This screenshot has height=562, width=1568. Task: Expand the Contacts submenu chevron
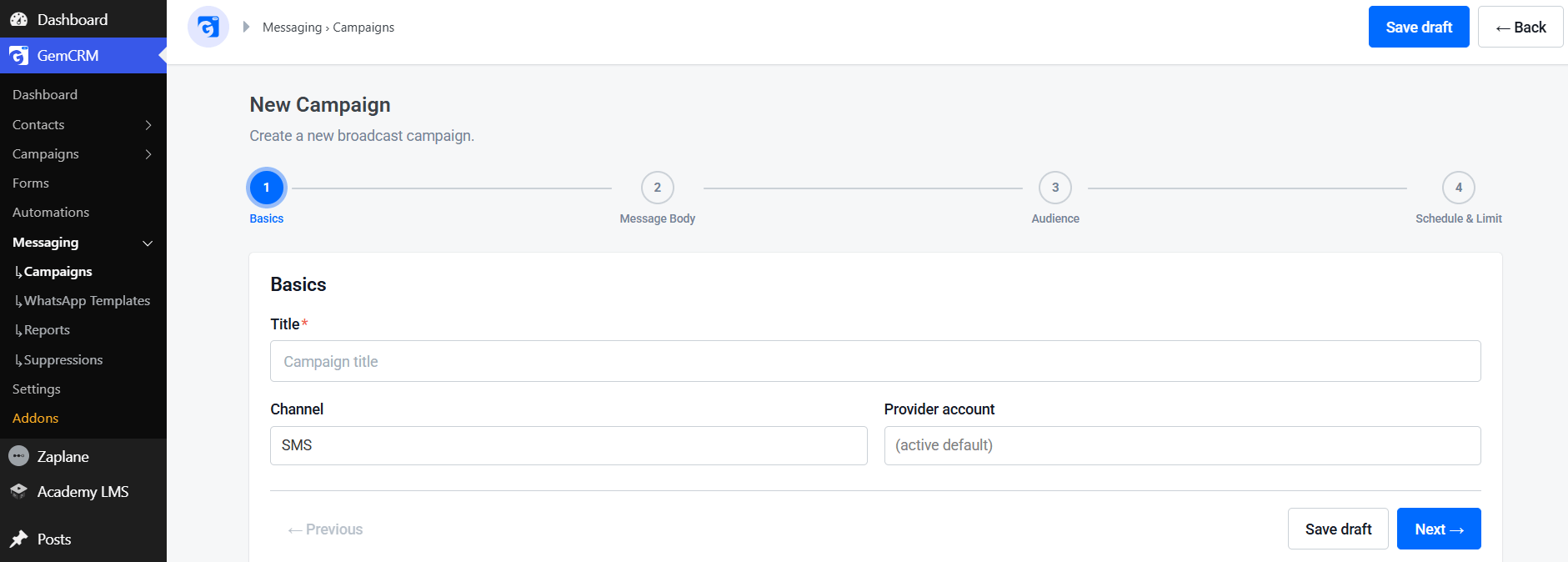148,125
